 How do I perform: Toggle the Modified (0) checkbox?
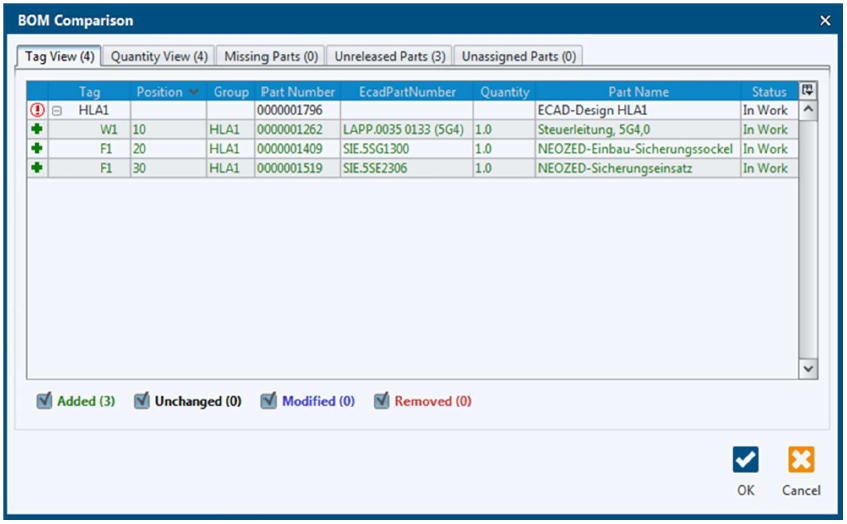268,401
